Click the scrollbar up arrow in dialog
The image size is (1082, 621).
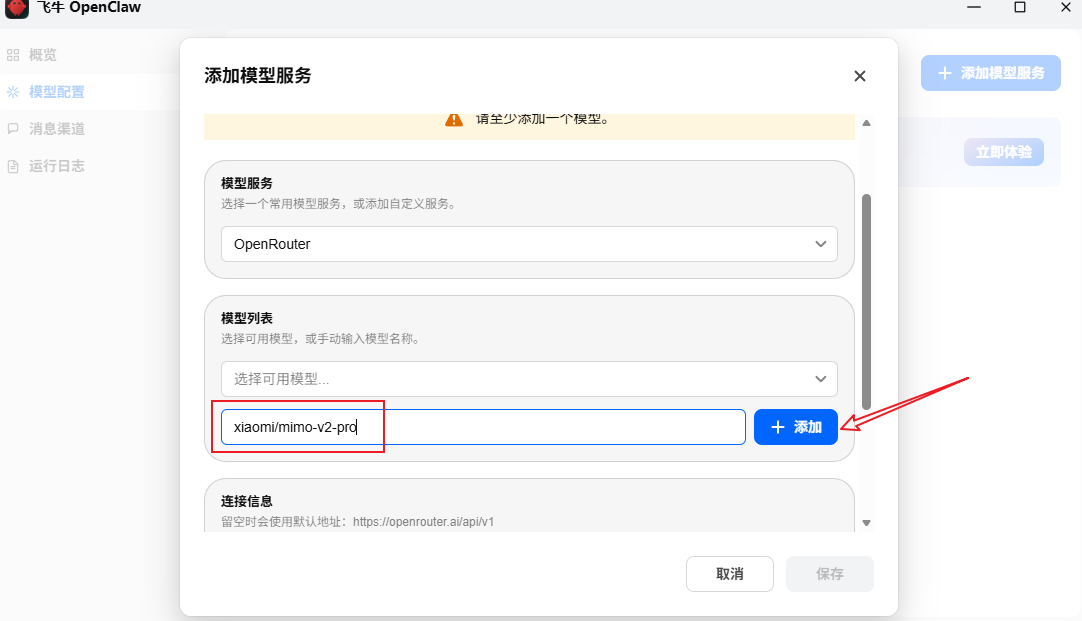[x=866, y=123]
